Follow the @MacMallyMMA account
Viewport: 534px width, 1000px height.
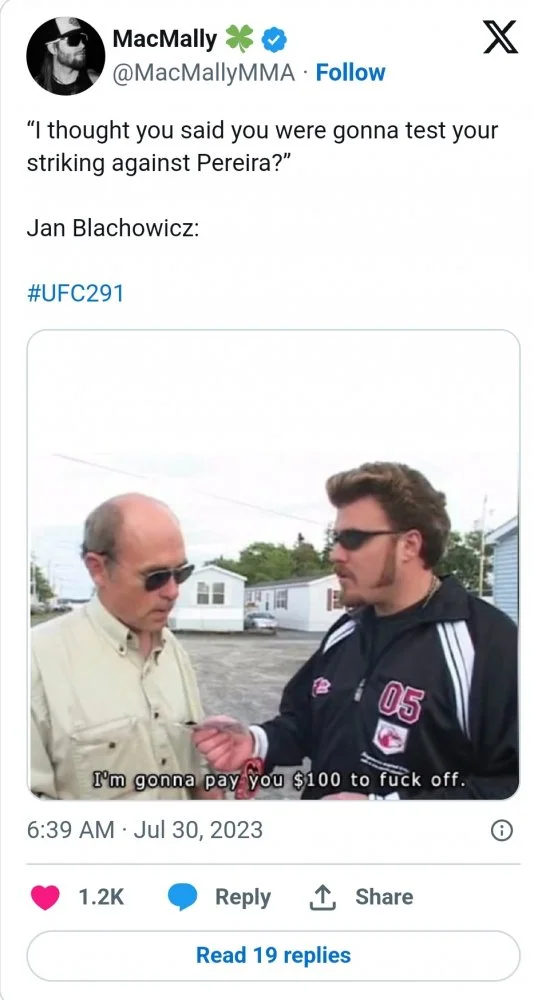(x=350, y=73)
